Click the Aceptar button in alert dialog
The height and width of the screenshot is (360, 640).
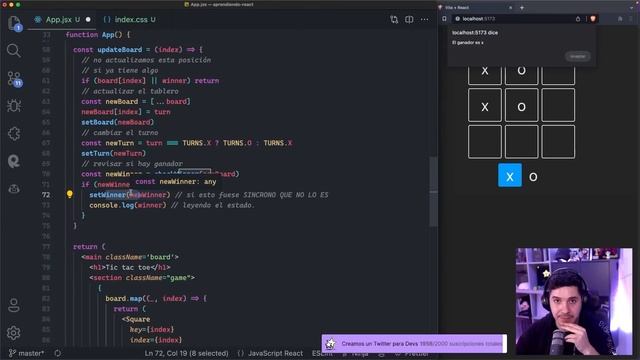click(578, 56)
